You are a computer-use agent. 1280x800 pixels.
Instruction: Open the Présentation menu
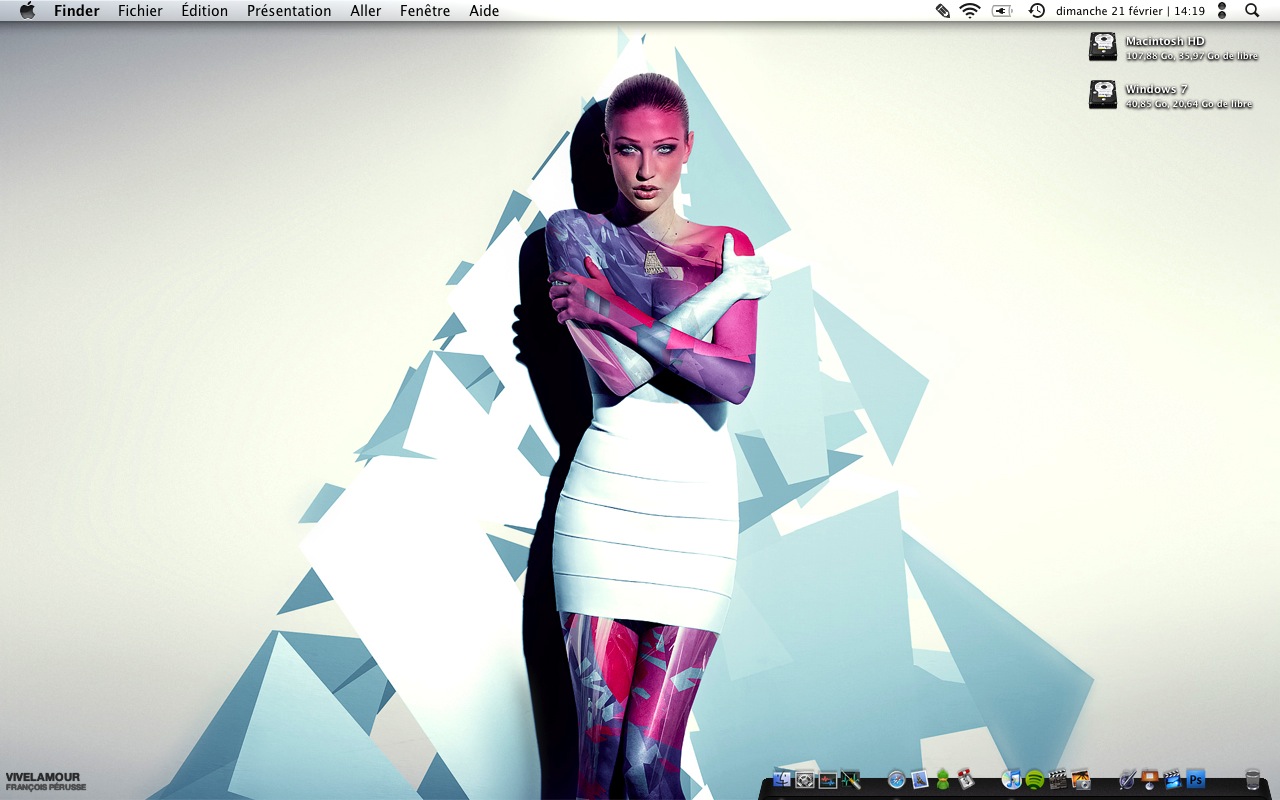[x=289, y=11]
